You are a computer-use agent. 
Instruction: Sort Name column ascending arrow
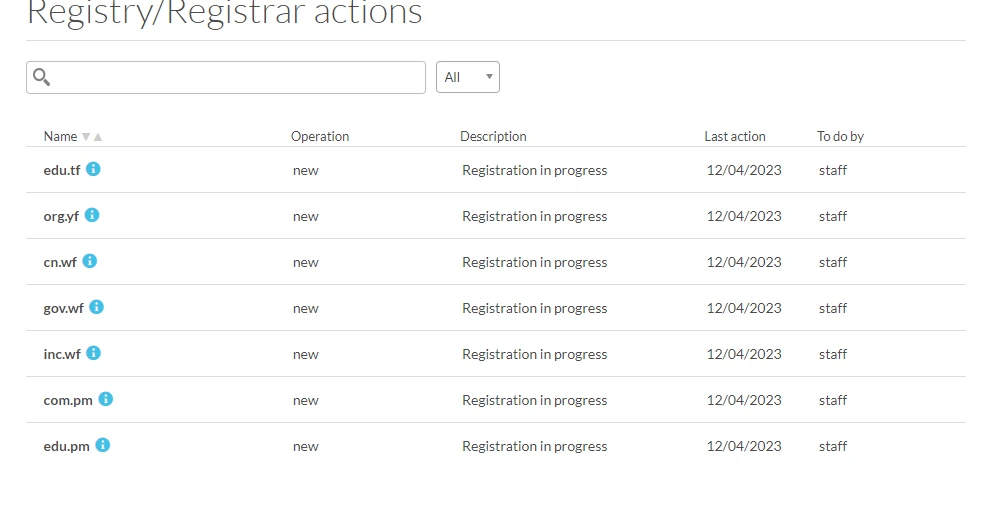98,137
